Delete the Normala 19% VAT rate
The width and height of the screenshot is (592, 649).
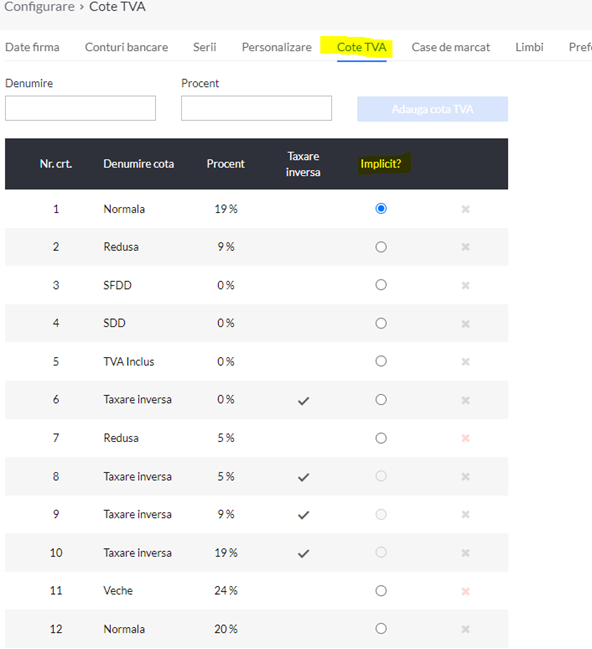[465, 209]
